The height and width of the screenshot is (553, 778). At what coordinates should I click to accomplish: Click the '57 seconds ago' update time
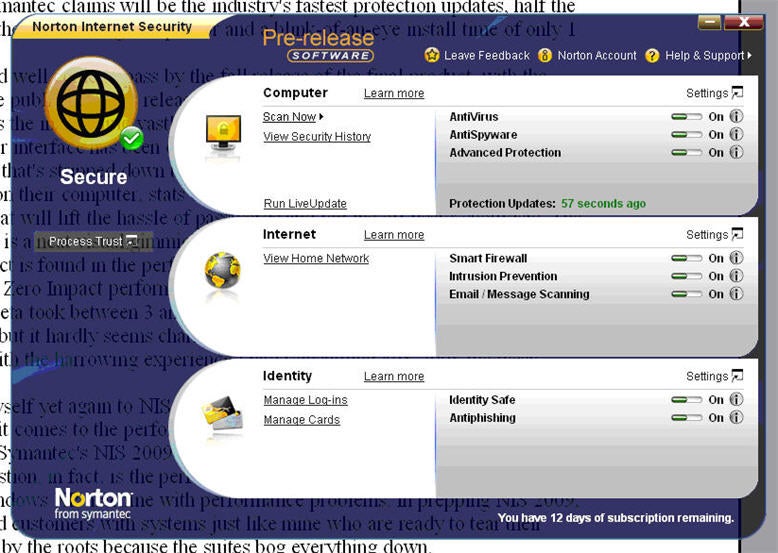603,203
